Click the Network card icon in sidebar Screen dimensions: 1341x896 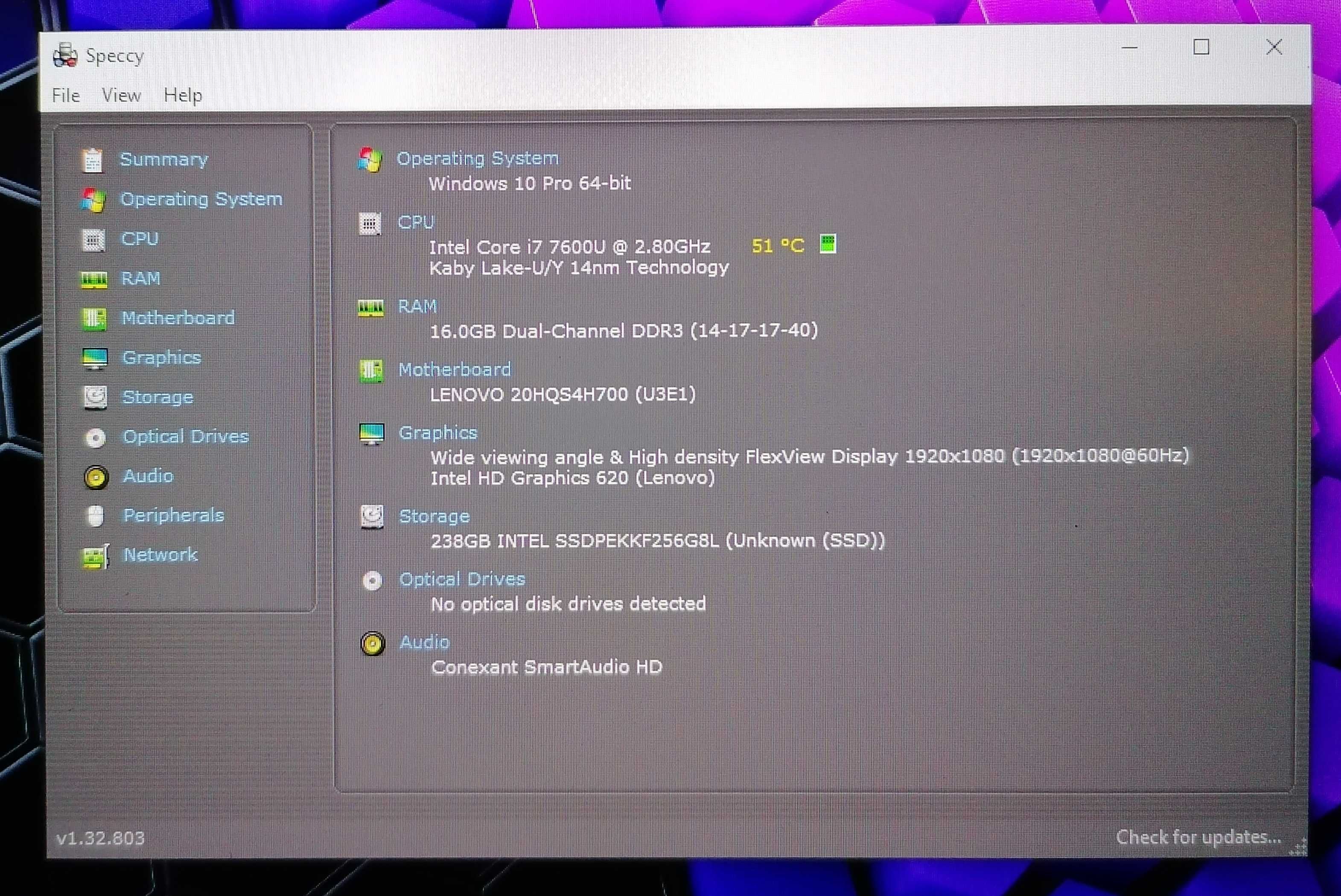96,556
